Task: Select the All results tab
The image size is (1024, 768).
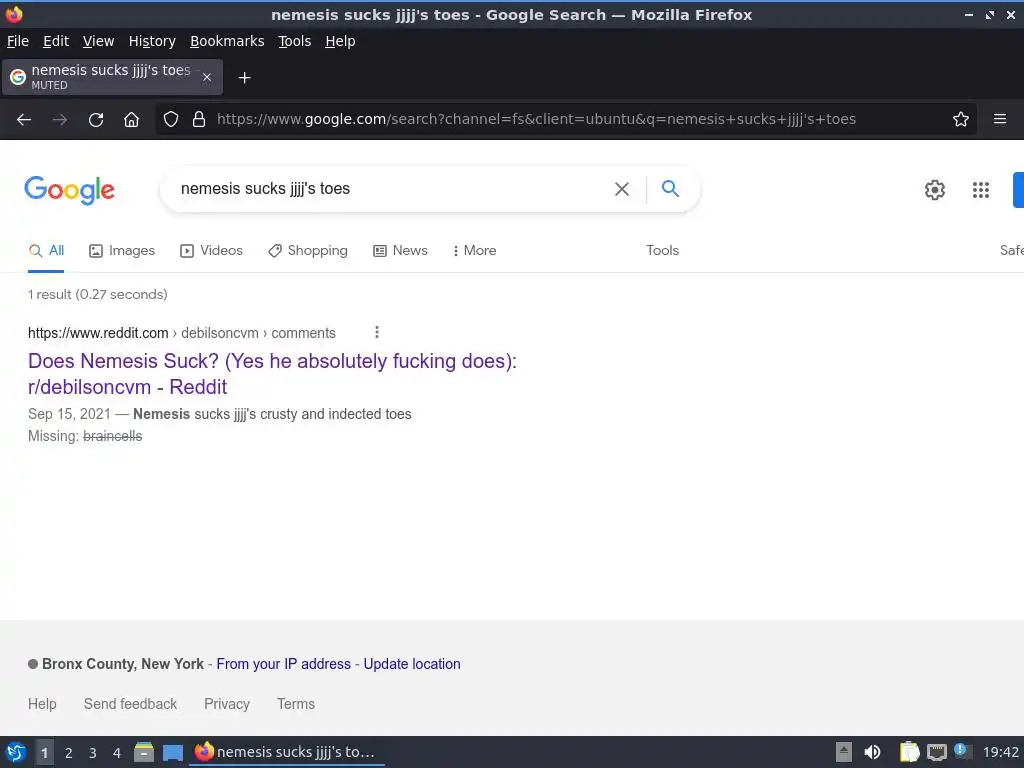Action: click(46, 251)
